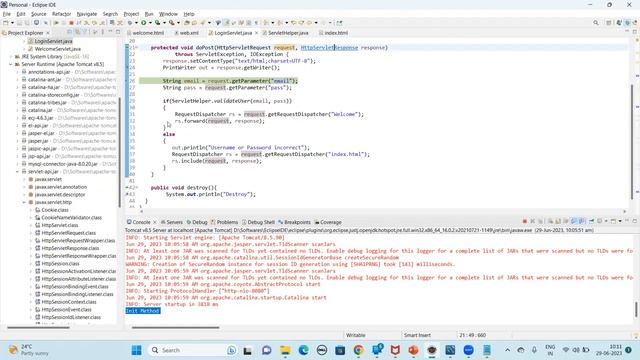Click the green Run button icon
Image resolution: width=640 pixels, height=360 pixels.
(x=144, y=23)
